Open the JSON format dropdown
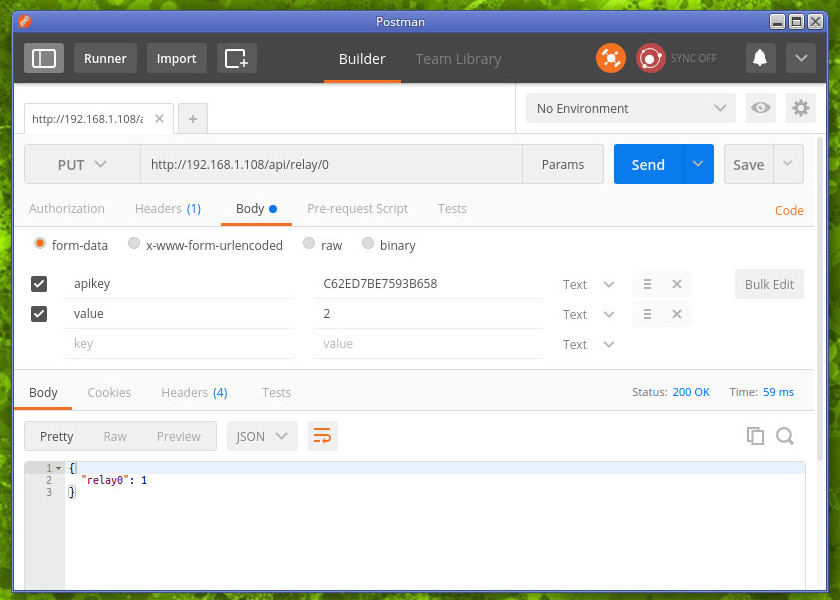The width and height of the screenshot is (840, 600). 262,436
